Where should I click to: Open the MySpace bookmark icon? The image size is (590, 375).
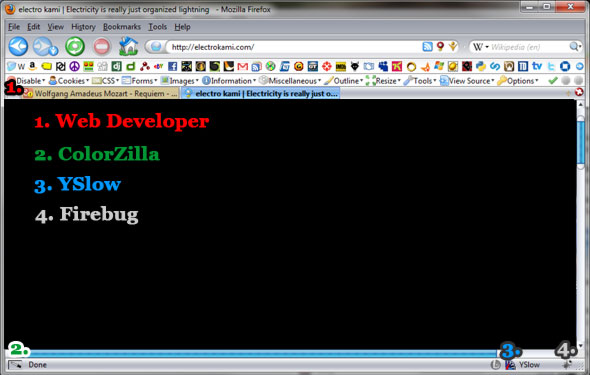tap(383, 67)
